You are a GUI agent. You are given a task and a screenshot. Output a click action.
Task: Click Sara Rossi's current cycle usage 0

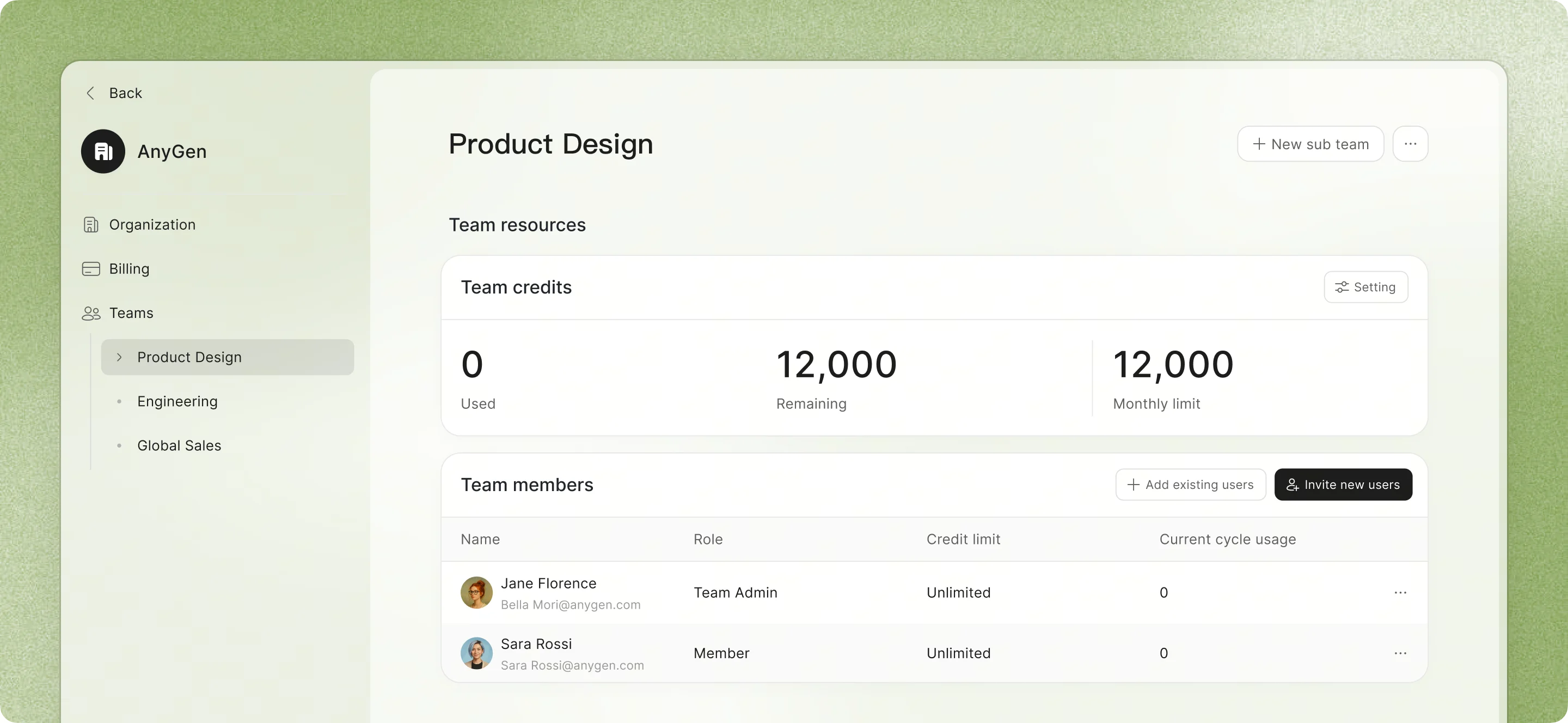[x=1163, y=653]
